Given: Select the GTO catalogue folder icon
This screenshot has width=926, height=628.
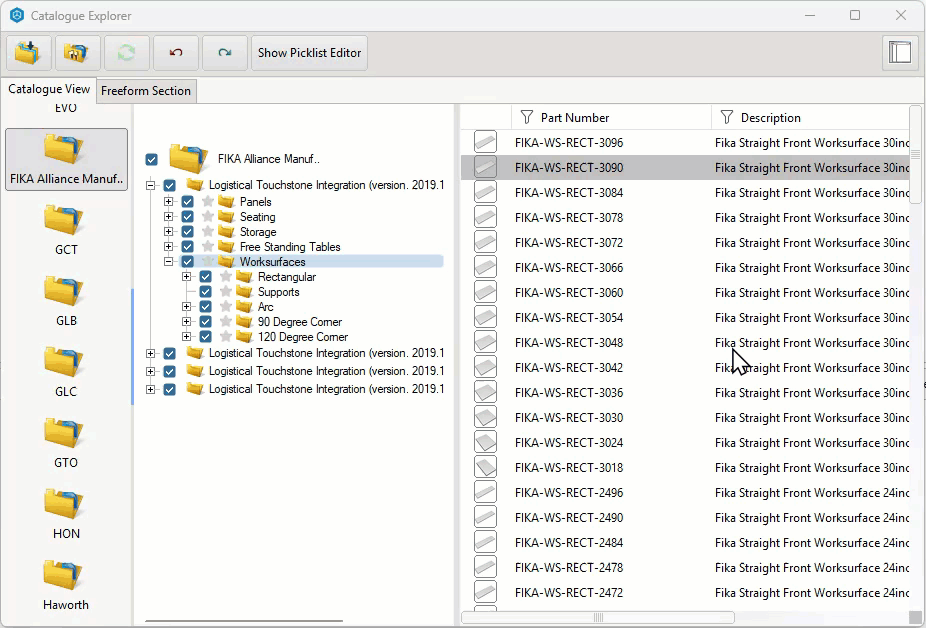Looking at the screenshot, I should click(63, 432).
